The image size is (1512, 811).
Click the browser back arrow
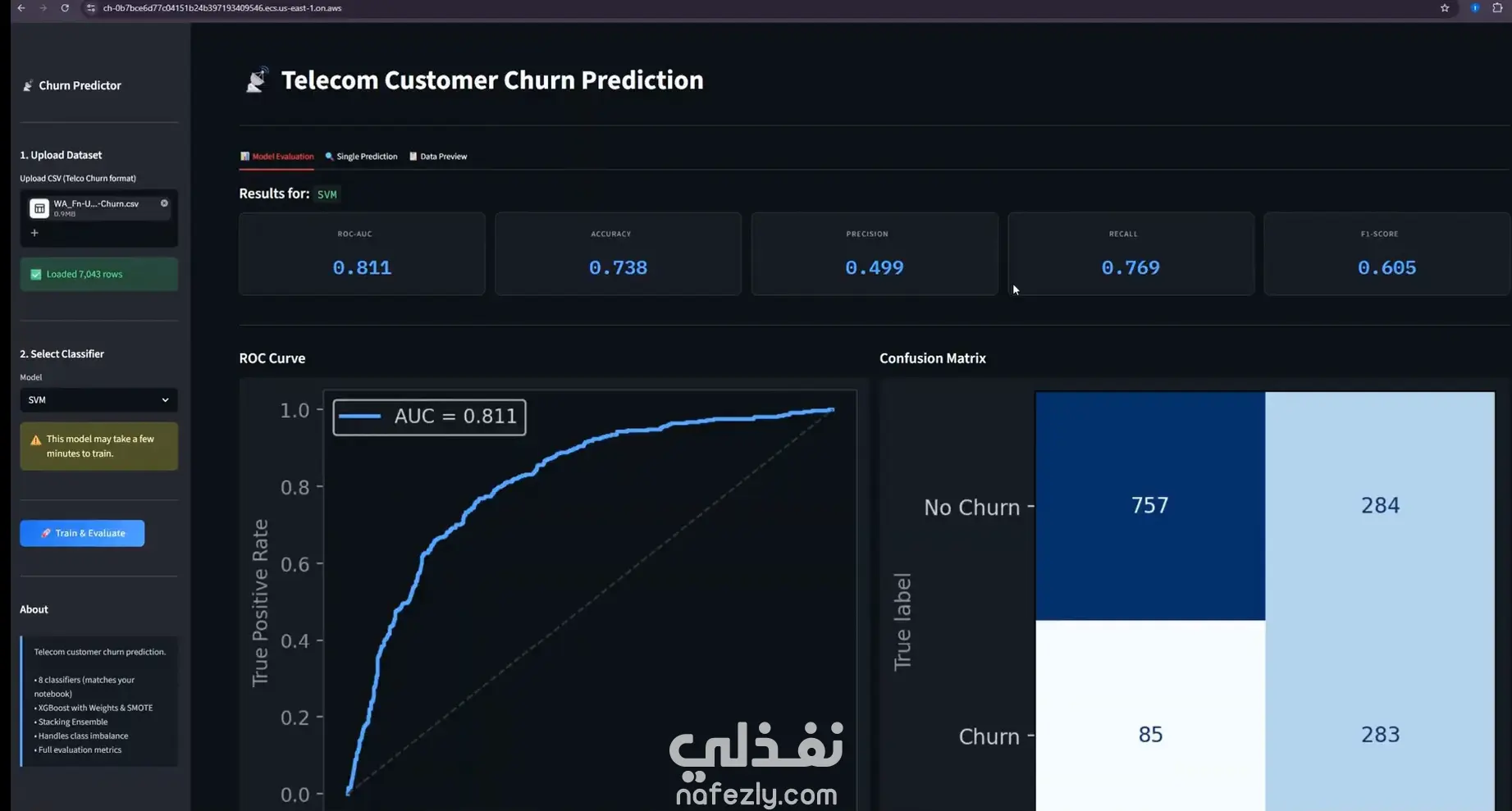point(21,8)
